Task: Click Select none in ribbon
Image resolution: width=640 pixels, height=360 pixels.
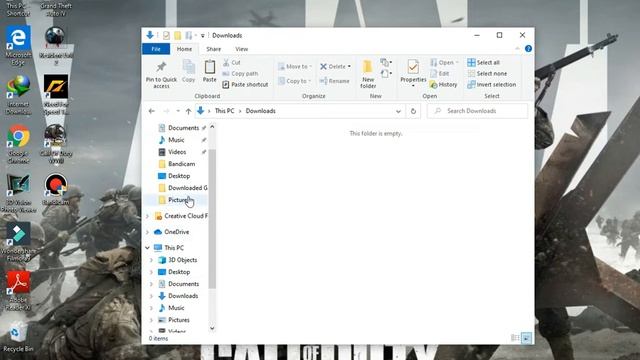Action: click(x=487, y=73)
